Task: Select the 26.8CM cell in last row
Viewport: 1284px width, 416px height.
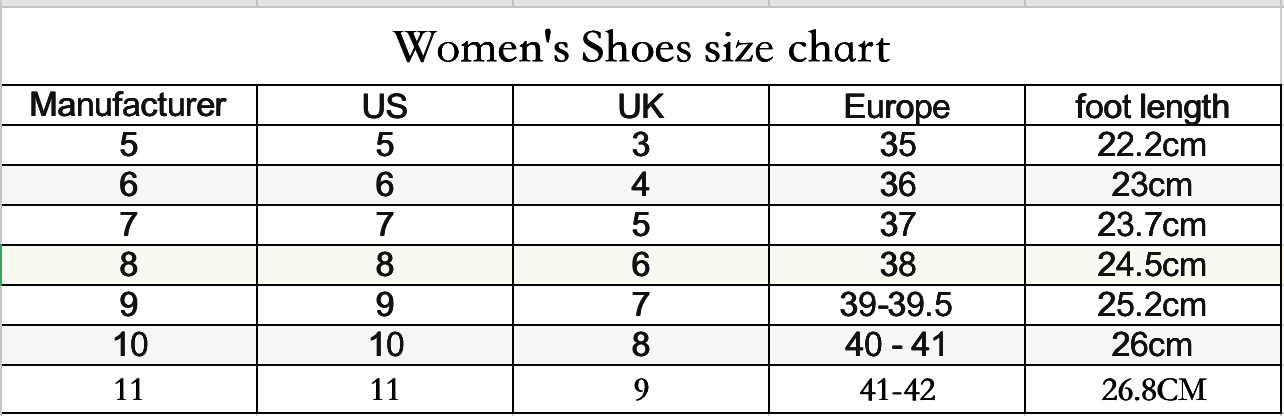Action: pyautogui.click(x=1152, y=389)
